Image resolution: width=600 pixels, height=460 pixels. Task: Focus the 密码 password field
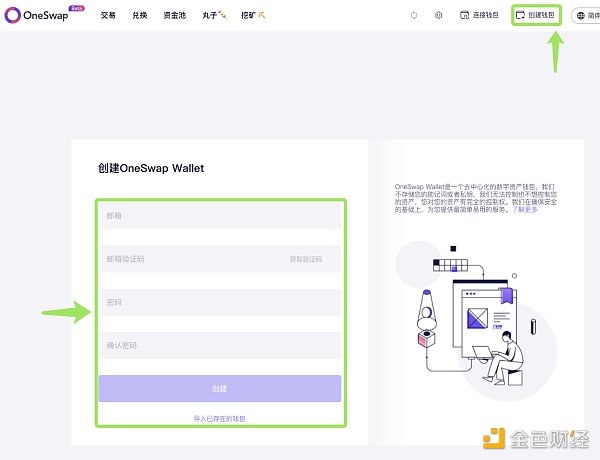pyautogui.click(x=220, y=302)
